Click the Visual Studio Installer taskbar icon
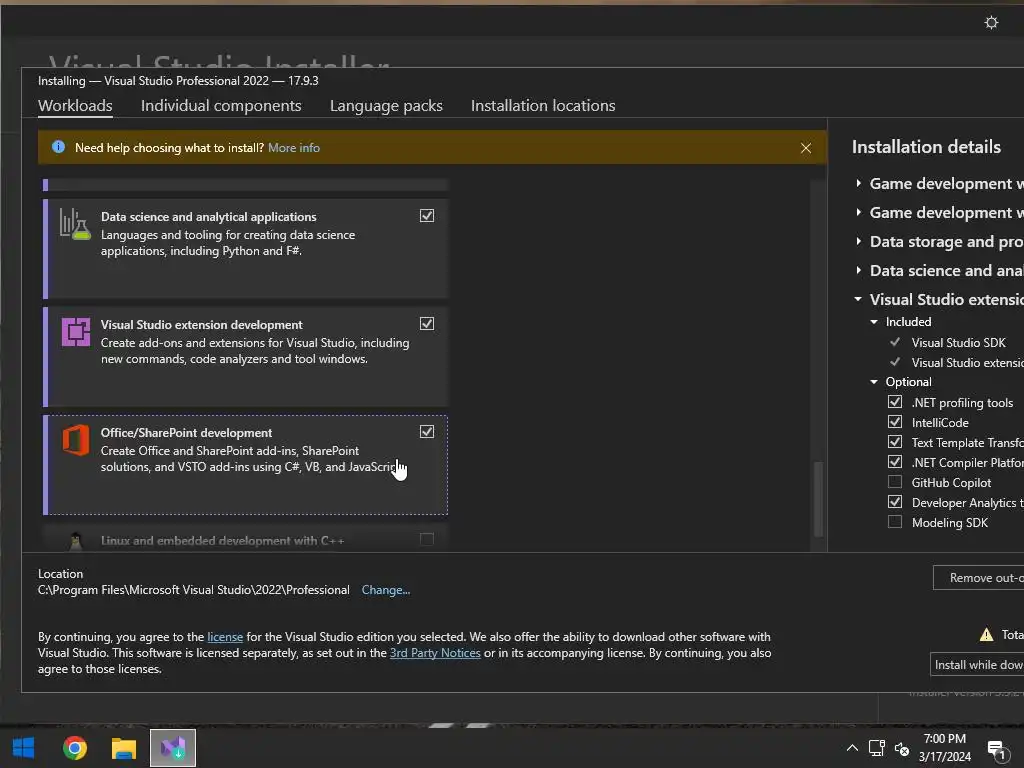Image resolution: width=1024 pixels, height=768 pixels. [x=173, y=748]
